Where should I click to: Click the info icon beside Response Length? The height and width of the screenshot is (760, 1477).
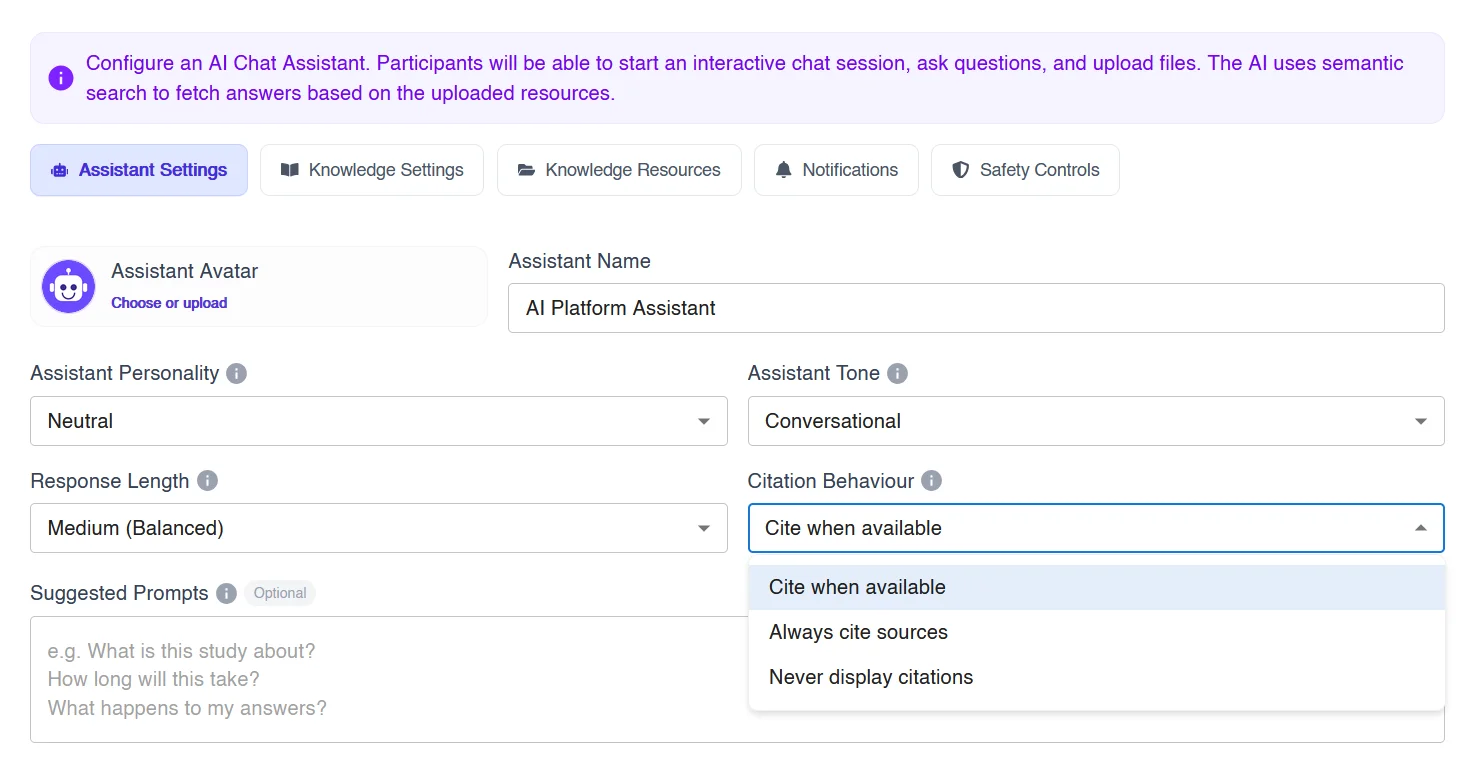tap(207, 481)
